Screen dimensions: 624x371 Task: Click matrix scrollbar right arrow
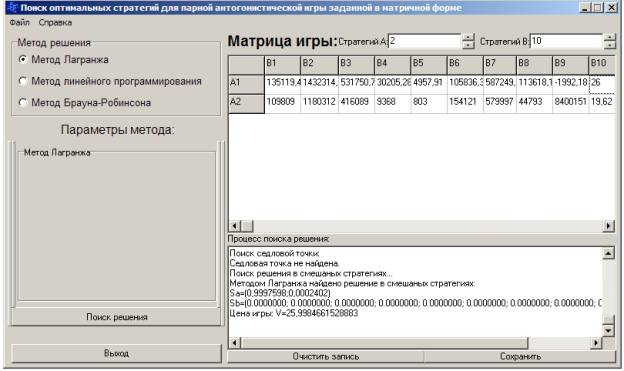click(x=608, y=226)
